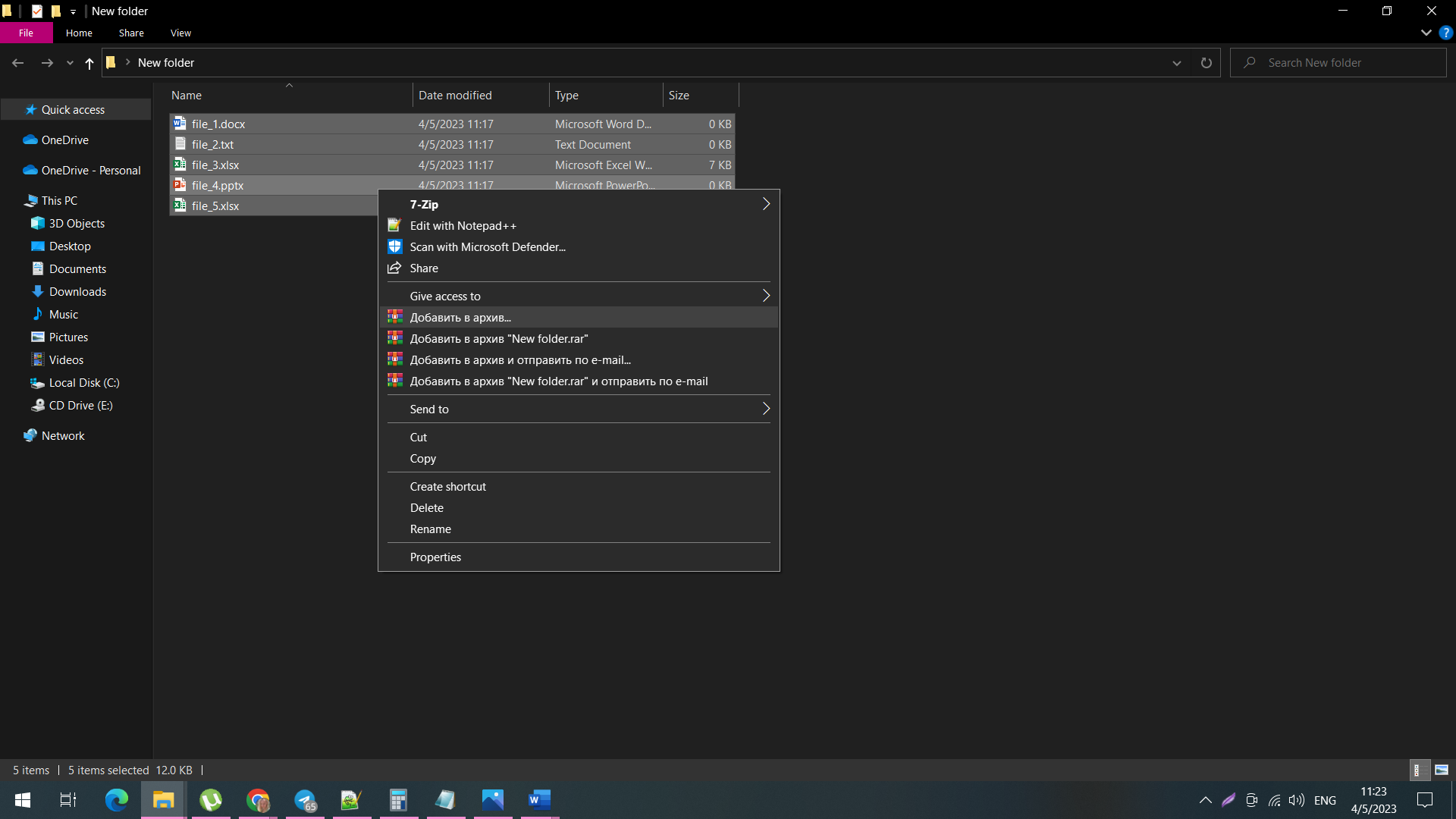This screenshot has width=1456, height=819.
Task: Click the Excel icon of file_3.xlsx
Action: coord(180,164)
